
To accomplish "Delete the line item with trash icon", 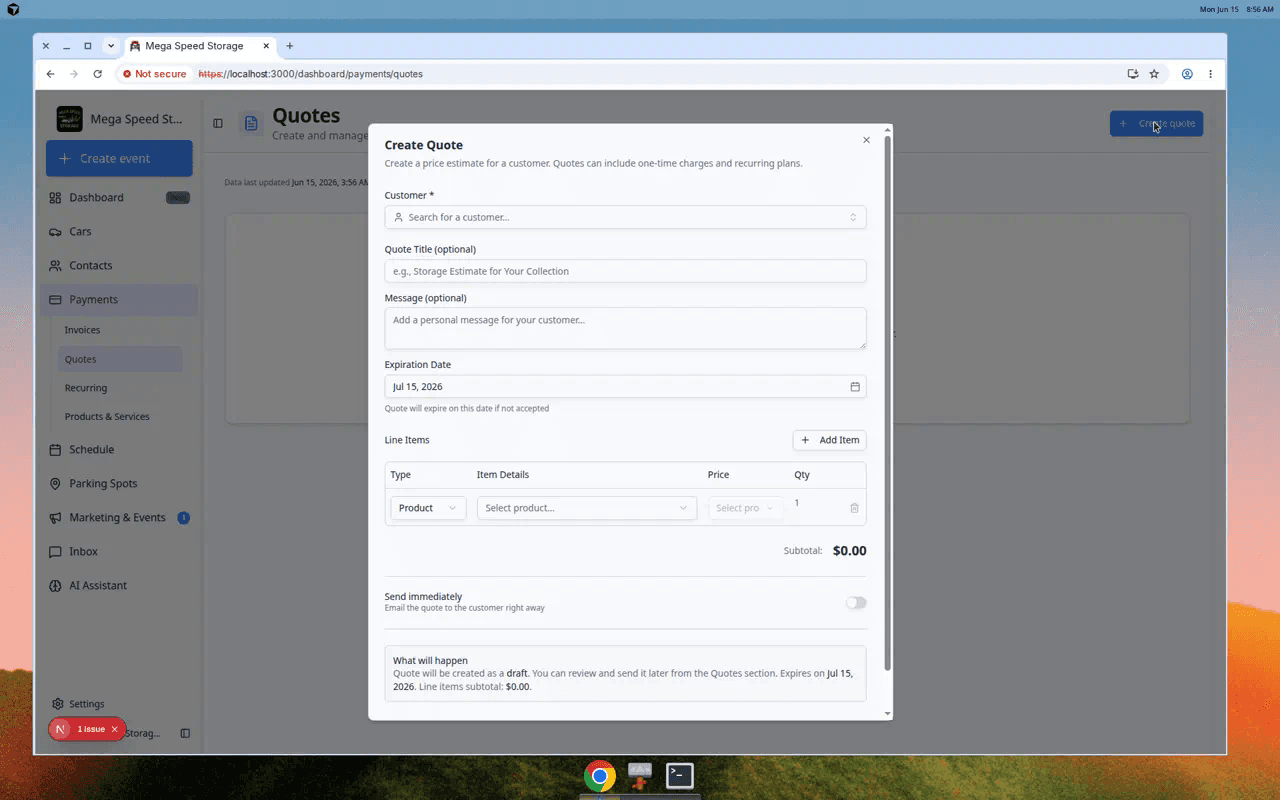I will pyautogui.click(x=854, y=508).
